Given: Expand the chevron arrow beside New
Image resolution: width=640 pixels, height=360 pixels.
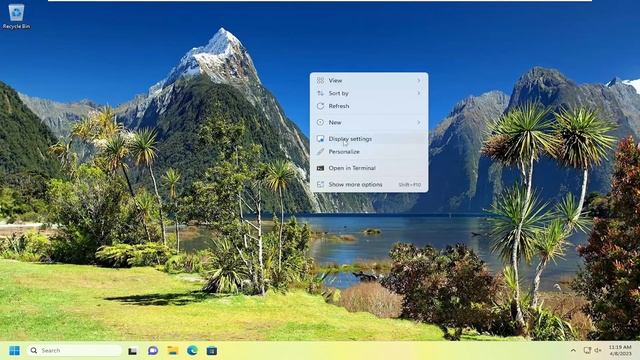Looking at the screenshot, I should (419, 122).
